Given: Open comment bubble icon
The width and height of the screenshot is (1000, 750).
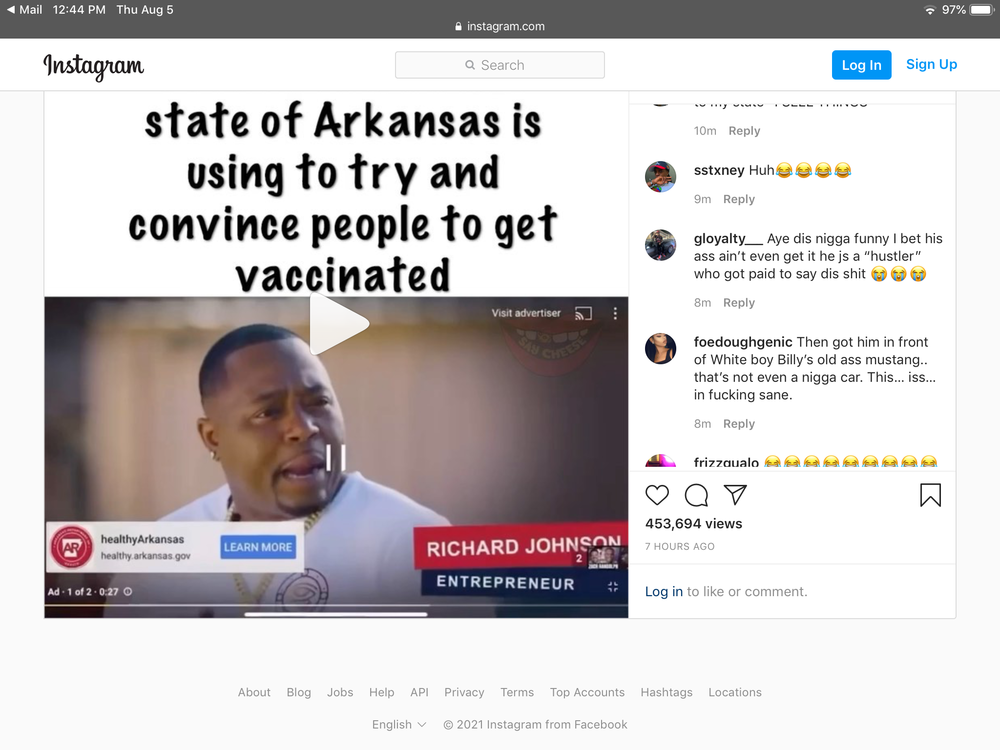Looking at the screenshot, I should coord(696,496).
